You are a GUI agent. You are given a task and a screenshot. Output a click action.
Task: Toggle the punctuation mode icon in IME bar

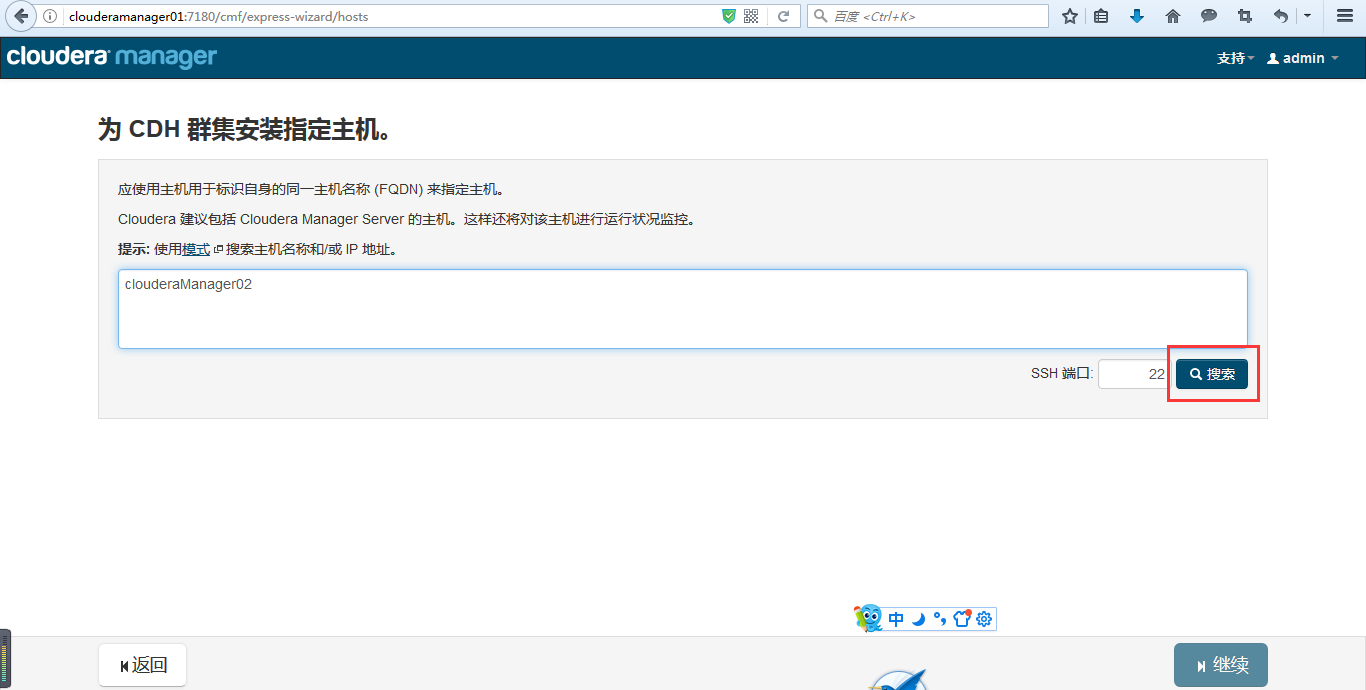(x=939, y=619)
